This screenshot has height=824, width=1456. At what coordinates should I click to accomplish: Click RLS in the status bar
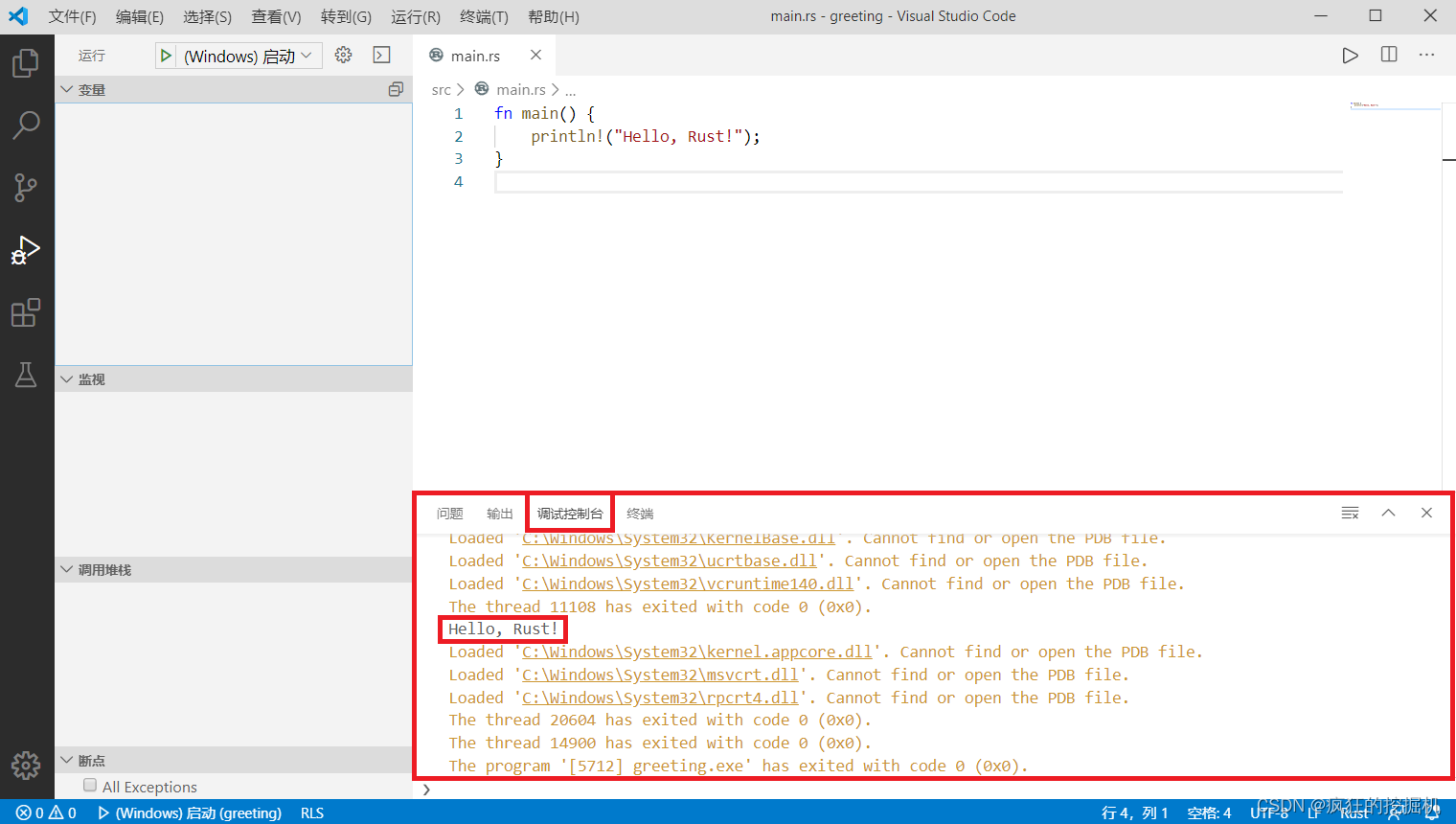click(311, 813)
